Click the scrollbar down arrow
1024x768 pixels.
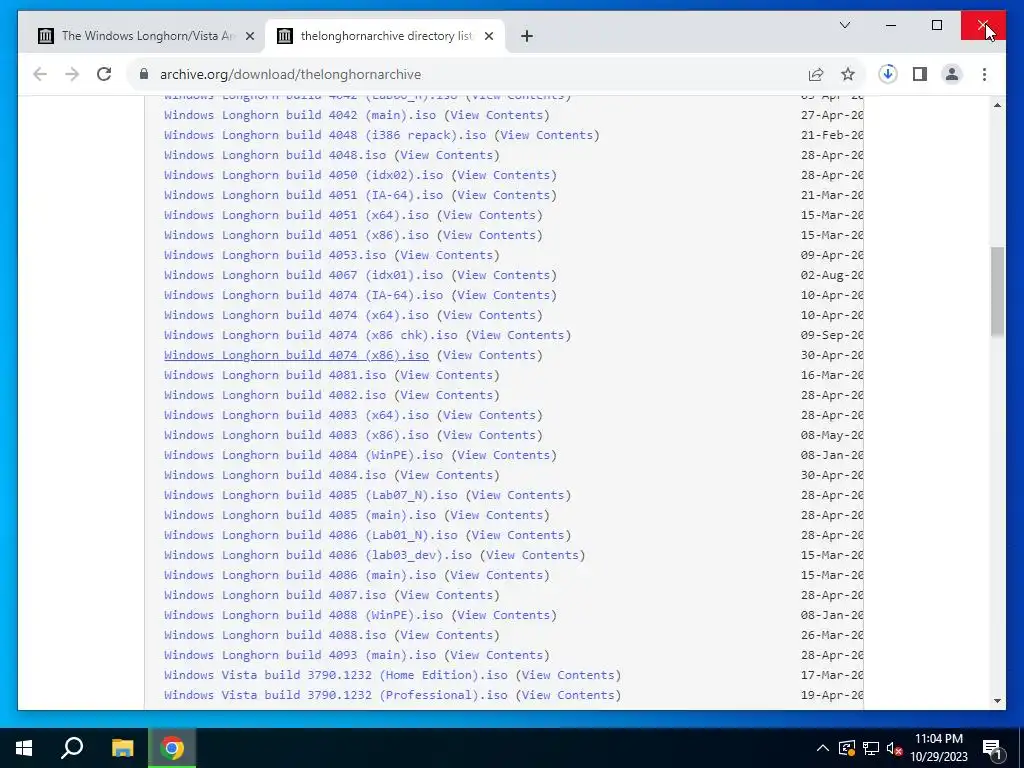click(997, 701)
